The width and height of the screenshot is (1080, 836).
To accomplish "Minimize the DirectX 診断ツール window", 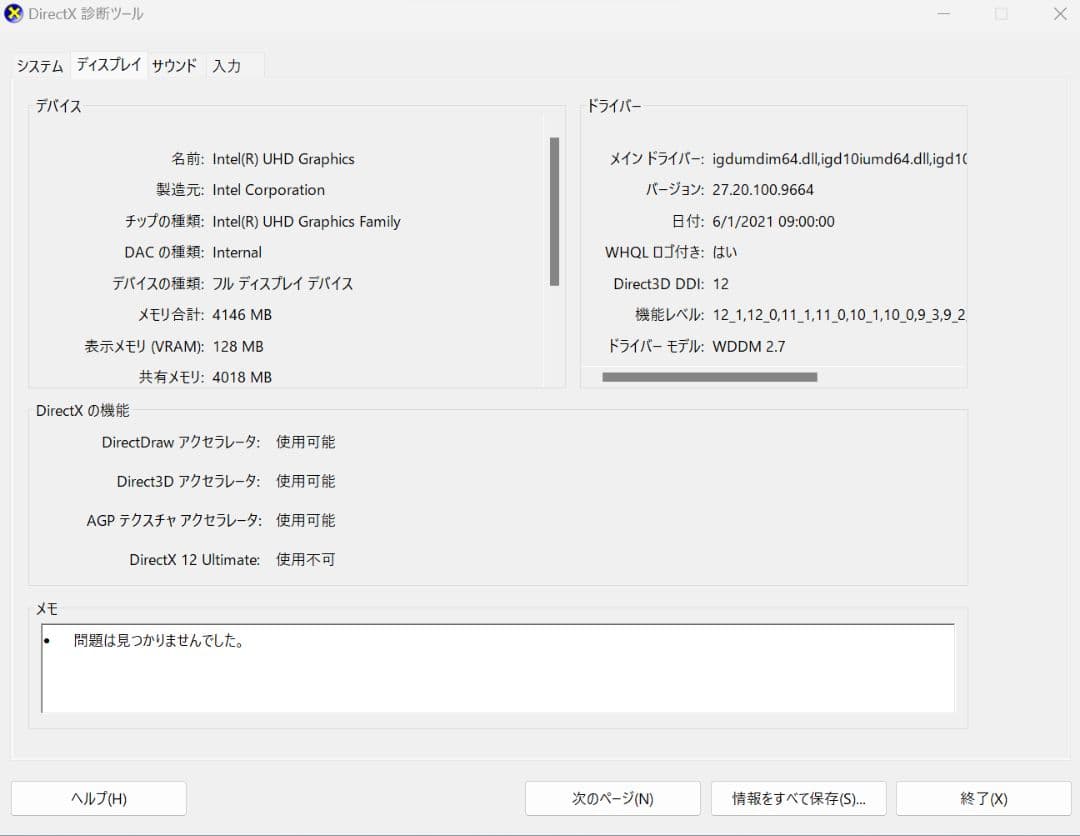I will (x=944, y=14).
